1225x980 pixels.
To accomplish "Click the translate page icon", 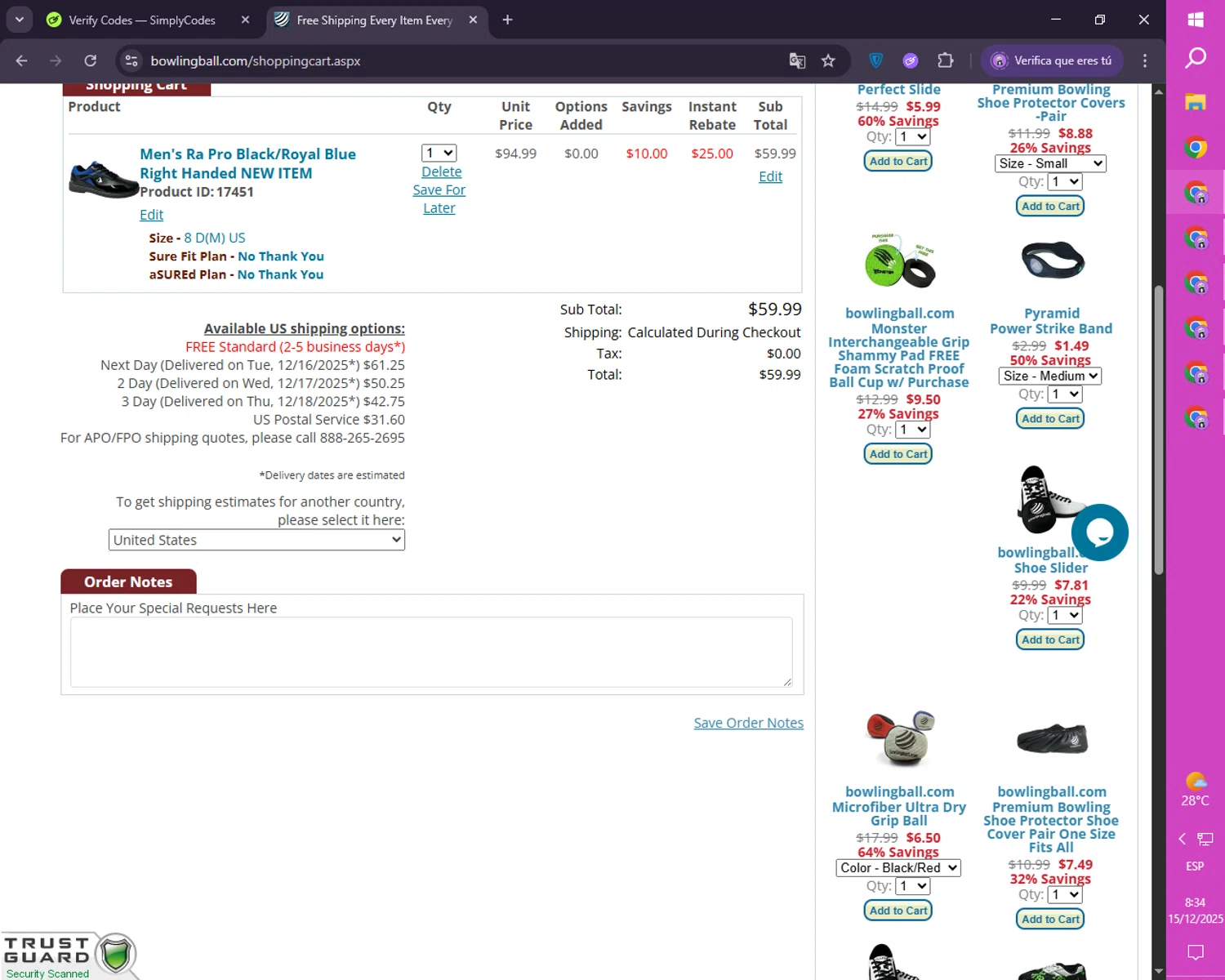I will (797, 60).
